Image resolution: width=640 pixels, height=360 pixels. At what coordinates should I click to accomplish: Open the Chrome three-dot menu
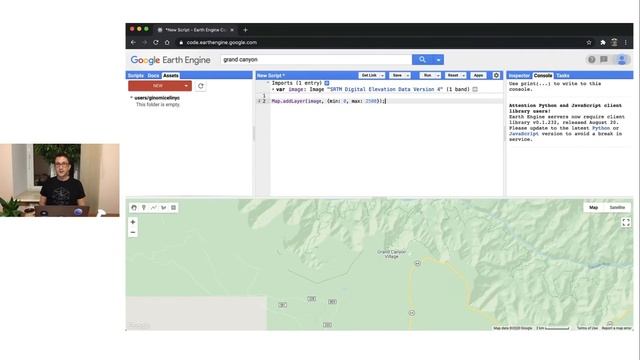tap(625, 42)
